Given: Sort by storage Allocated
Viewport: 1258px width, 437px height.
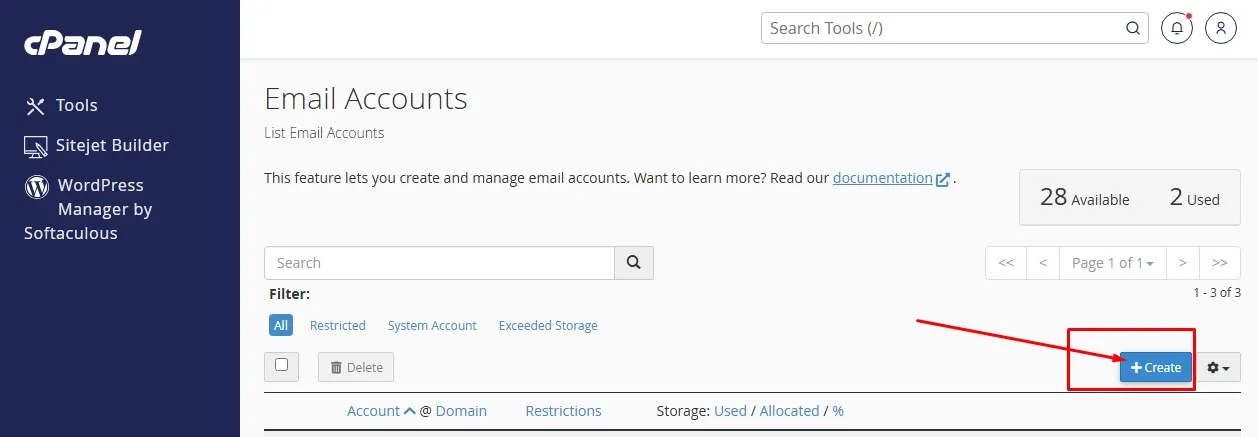Looking at the screenshot, I should tap(789, 411).
